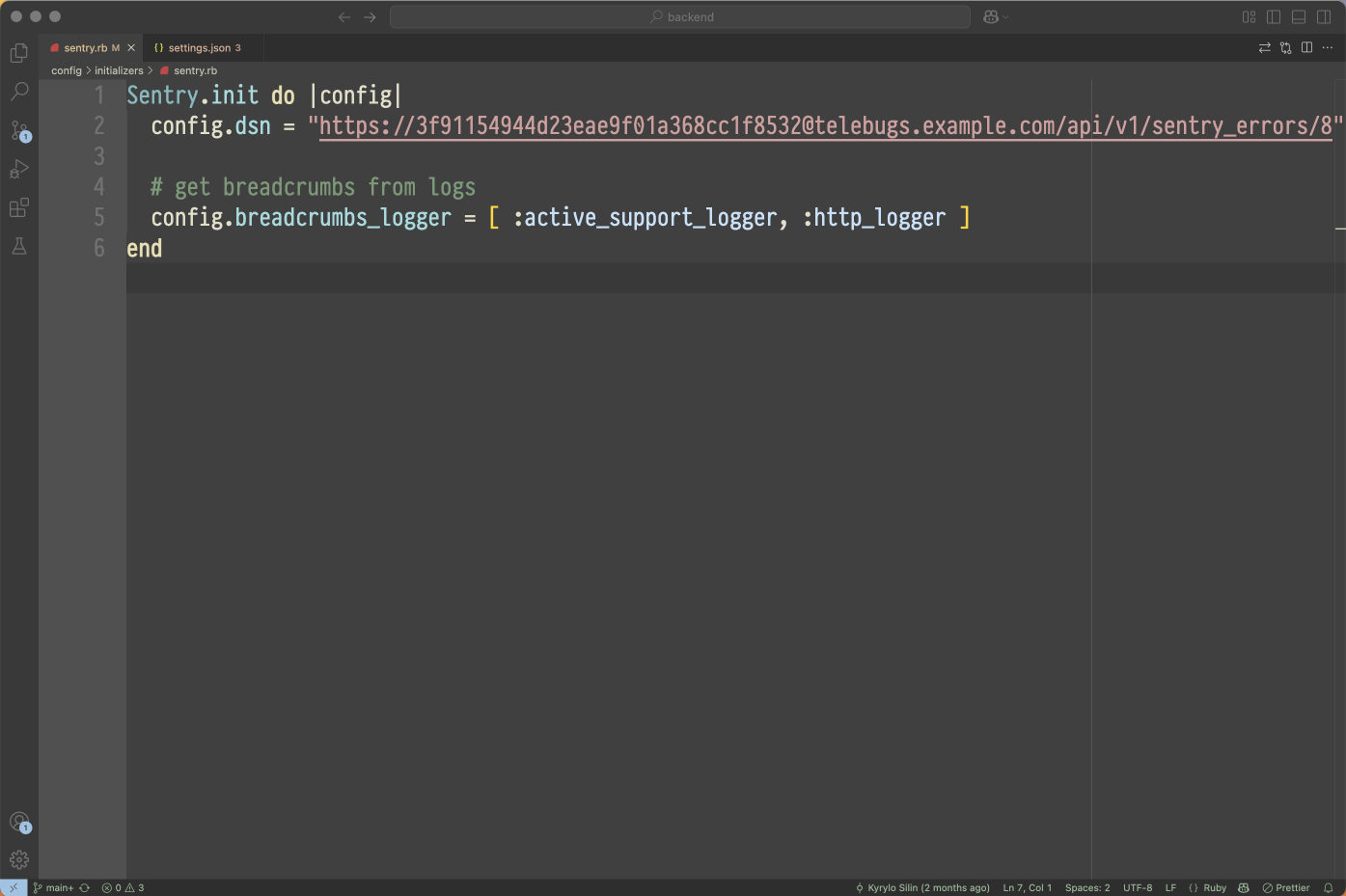Select the initializers breadcrumb
The width and height of the screenshot is (1346, 896).
(119, 70)
